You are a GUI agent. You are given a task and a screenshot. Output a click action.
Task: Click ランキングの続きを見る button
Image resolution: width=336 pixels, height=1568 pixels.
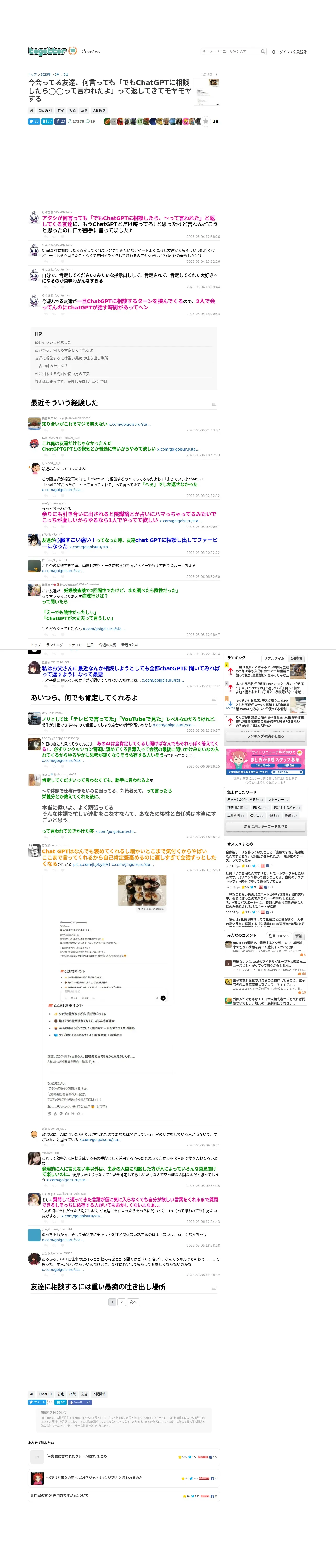[x=265, y=736]
